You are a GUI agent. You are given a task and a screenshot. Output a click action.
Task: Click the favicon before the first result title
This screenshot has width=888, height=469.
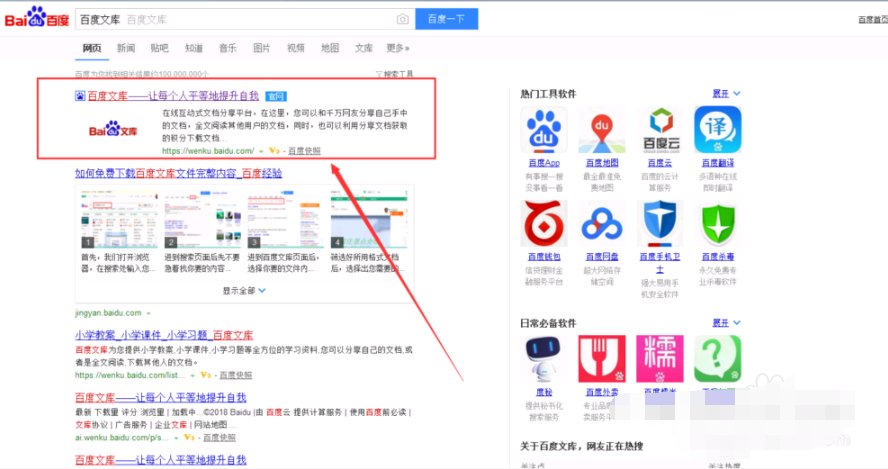tap(80, 96)
